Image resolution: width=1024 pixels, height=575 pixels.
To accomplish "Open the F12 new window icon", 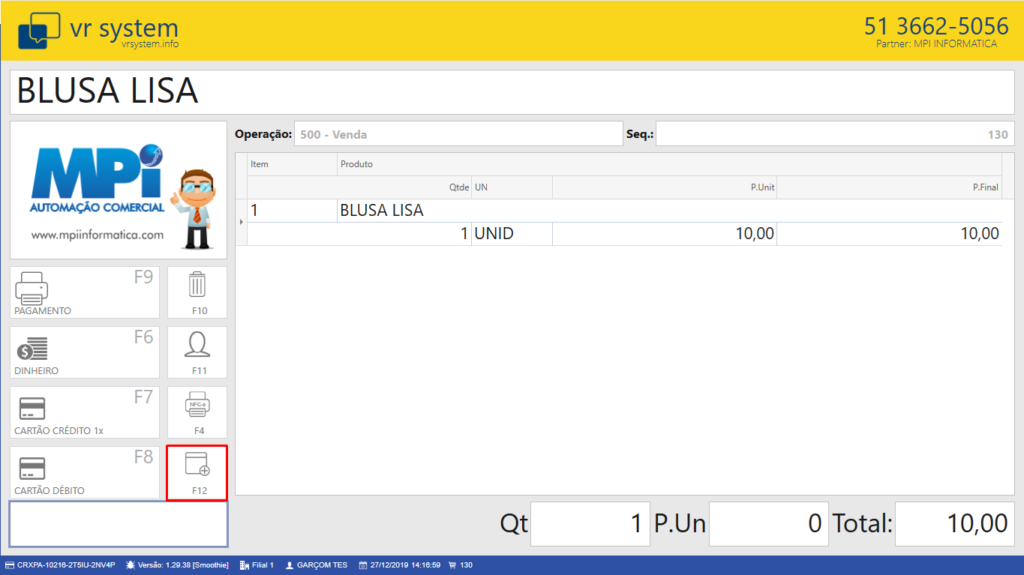I will [x=197, y=472].
